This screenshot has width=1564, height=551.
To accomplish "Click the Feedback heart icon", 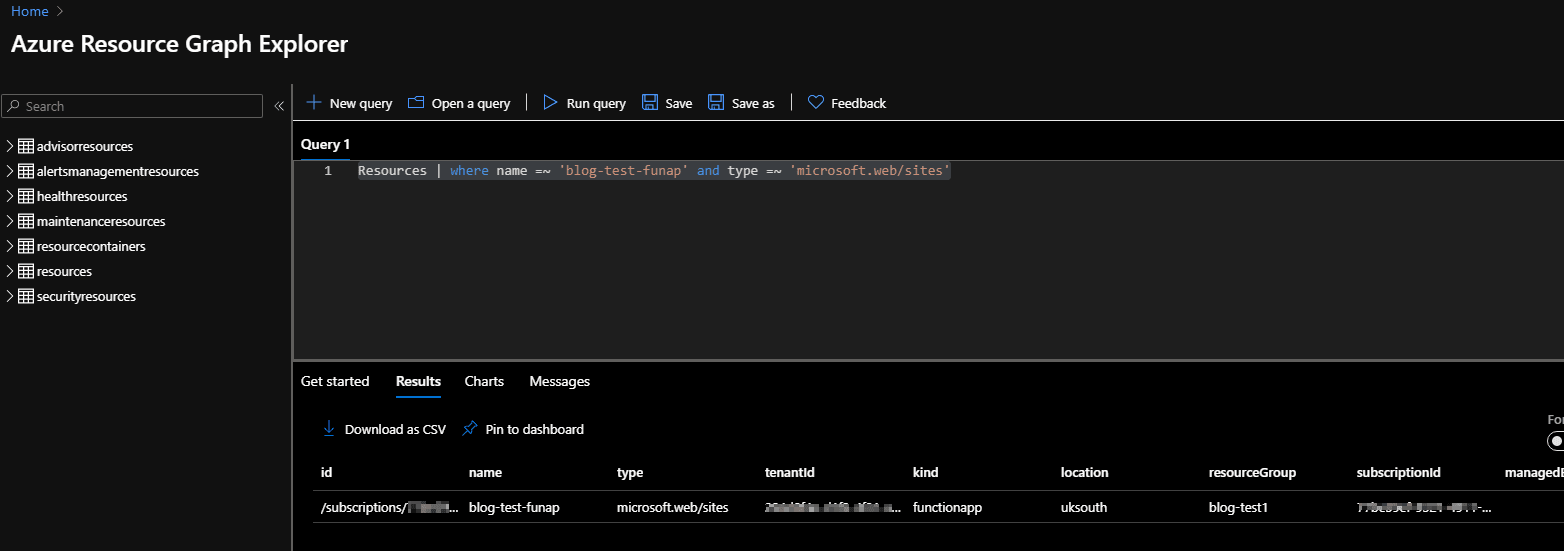I will click(815, 102).
